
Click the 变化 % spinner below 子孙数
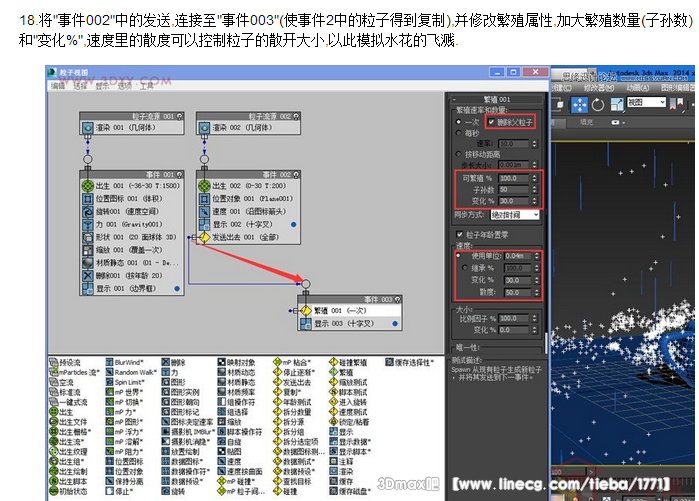coord(535,201)
